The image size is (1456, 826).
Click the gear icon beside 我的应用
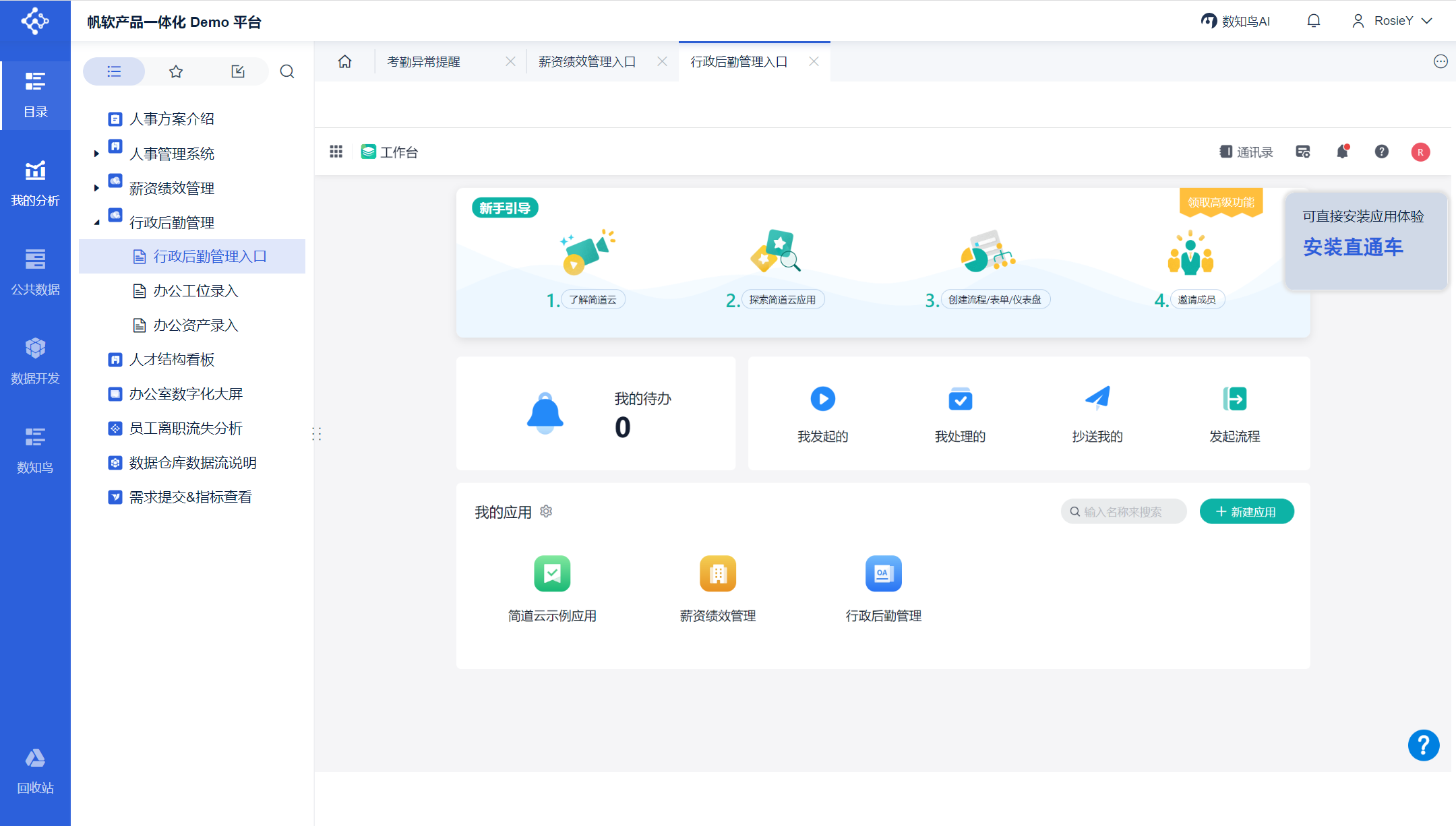[546, 511]
